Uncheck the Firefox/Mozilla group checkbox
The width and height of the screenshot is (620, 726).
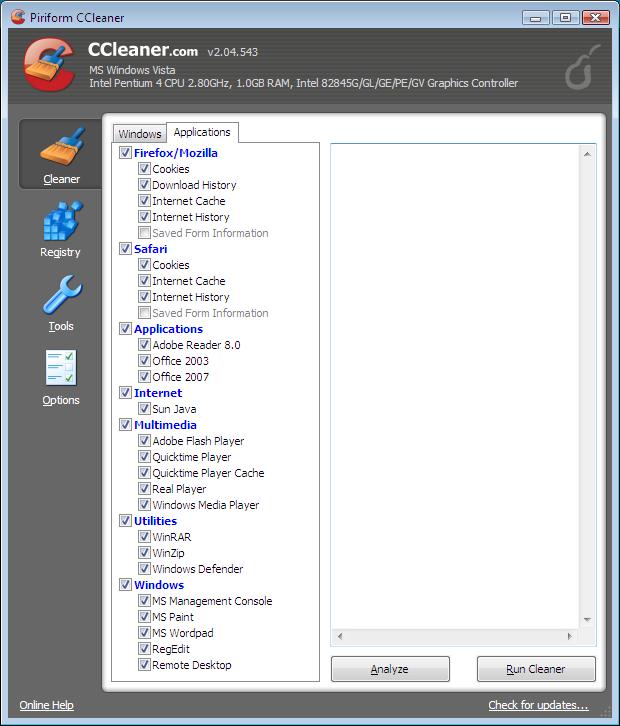coord(125,152)
